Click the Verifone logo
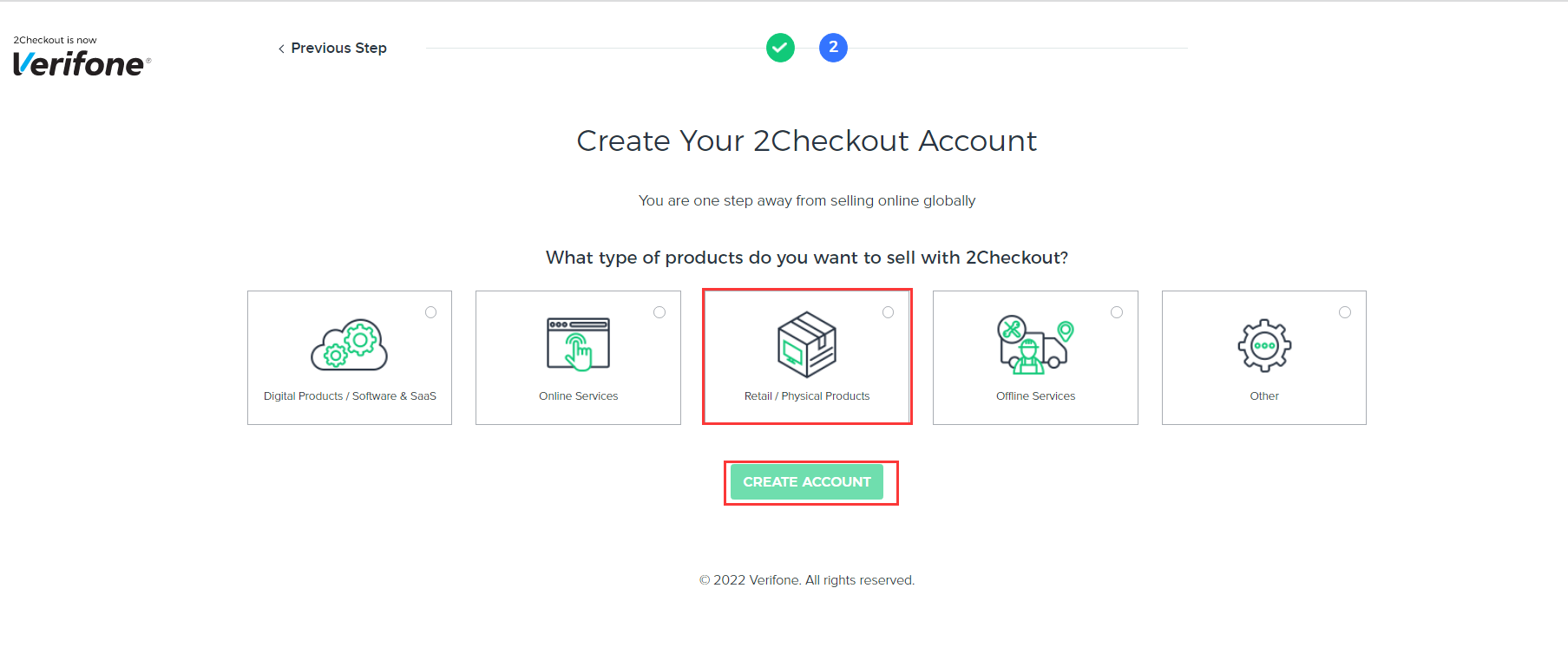Viewport: 1568px width, 647px height. click(x=81, y=63)
